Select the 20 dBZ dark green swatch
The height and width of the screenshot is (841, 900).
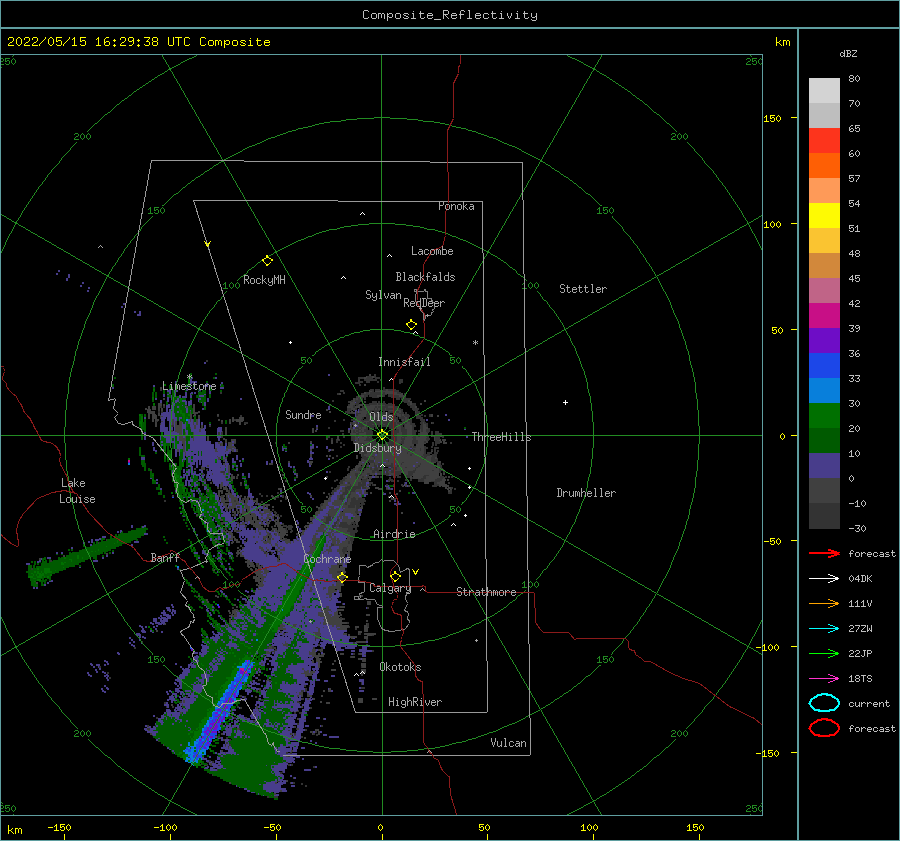[x=824, y=440]
